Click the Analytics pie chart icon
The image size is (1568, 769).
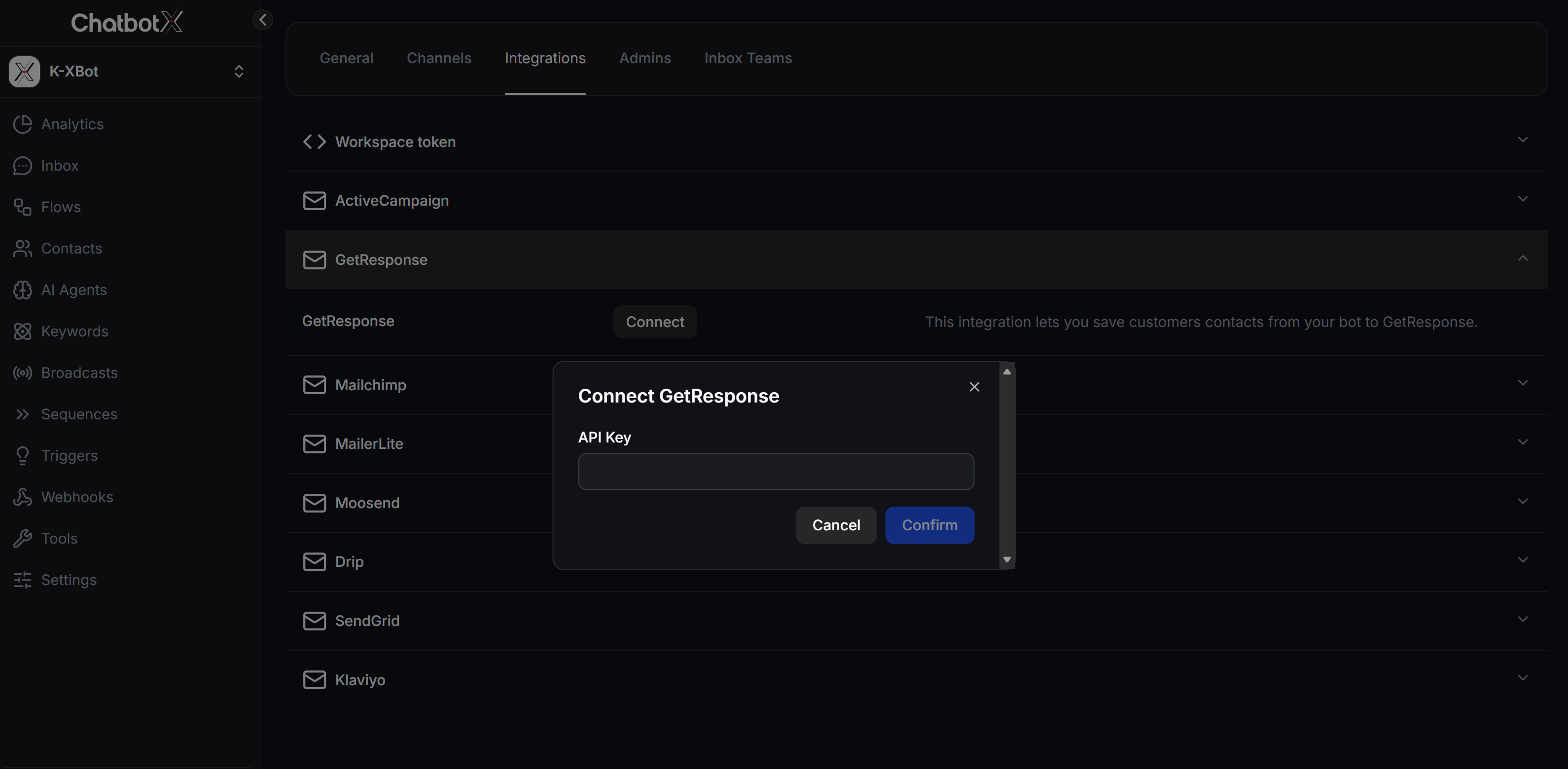click(x=23, y=124)
